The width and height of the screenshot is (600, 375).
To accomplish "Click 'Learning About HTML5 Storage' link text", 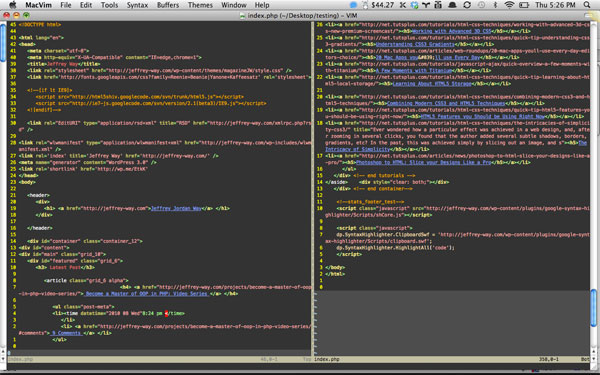I will tap(432, 84).
